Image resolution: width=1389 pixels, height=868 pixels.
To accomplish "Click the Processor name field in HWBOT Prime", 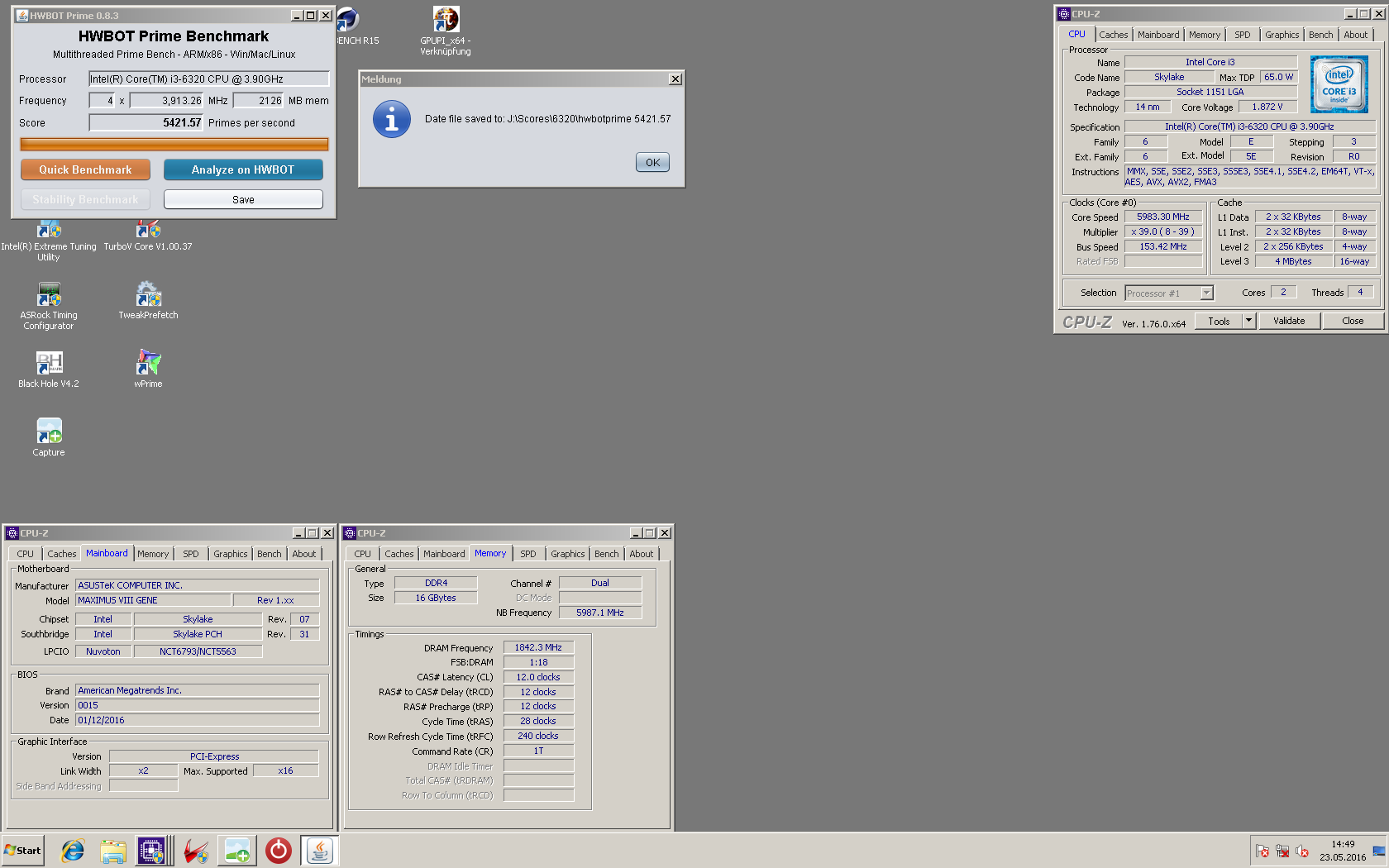I will click(x=209, y=79).
